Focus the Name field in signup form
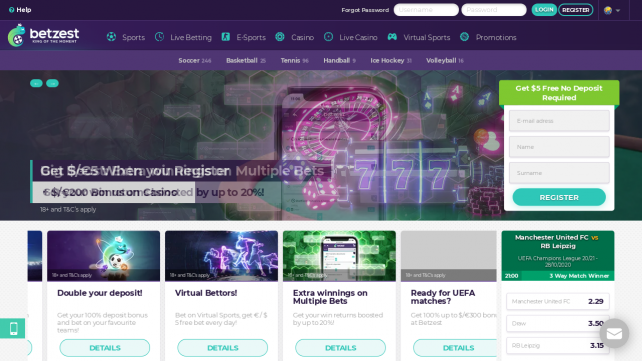This screenshot has height=361, width=642. click(559, 147)
